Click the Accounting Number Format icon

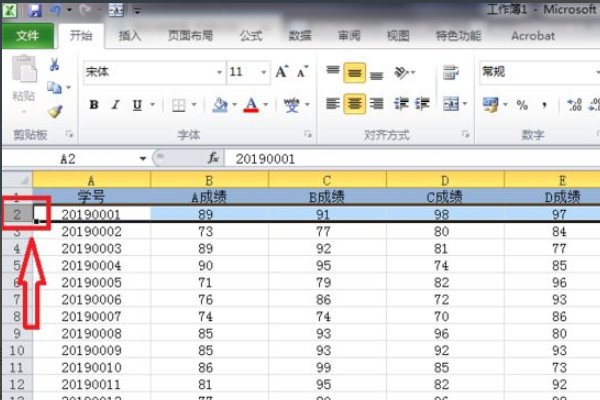click(x=491, y=104)
